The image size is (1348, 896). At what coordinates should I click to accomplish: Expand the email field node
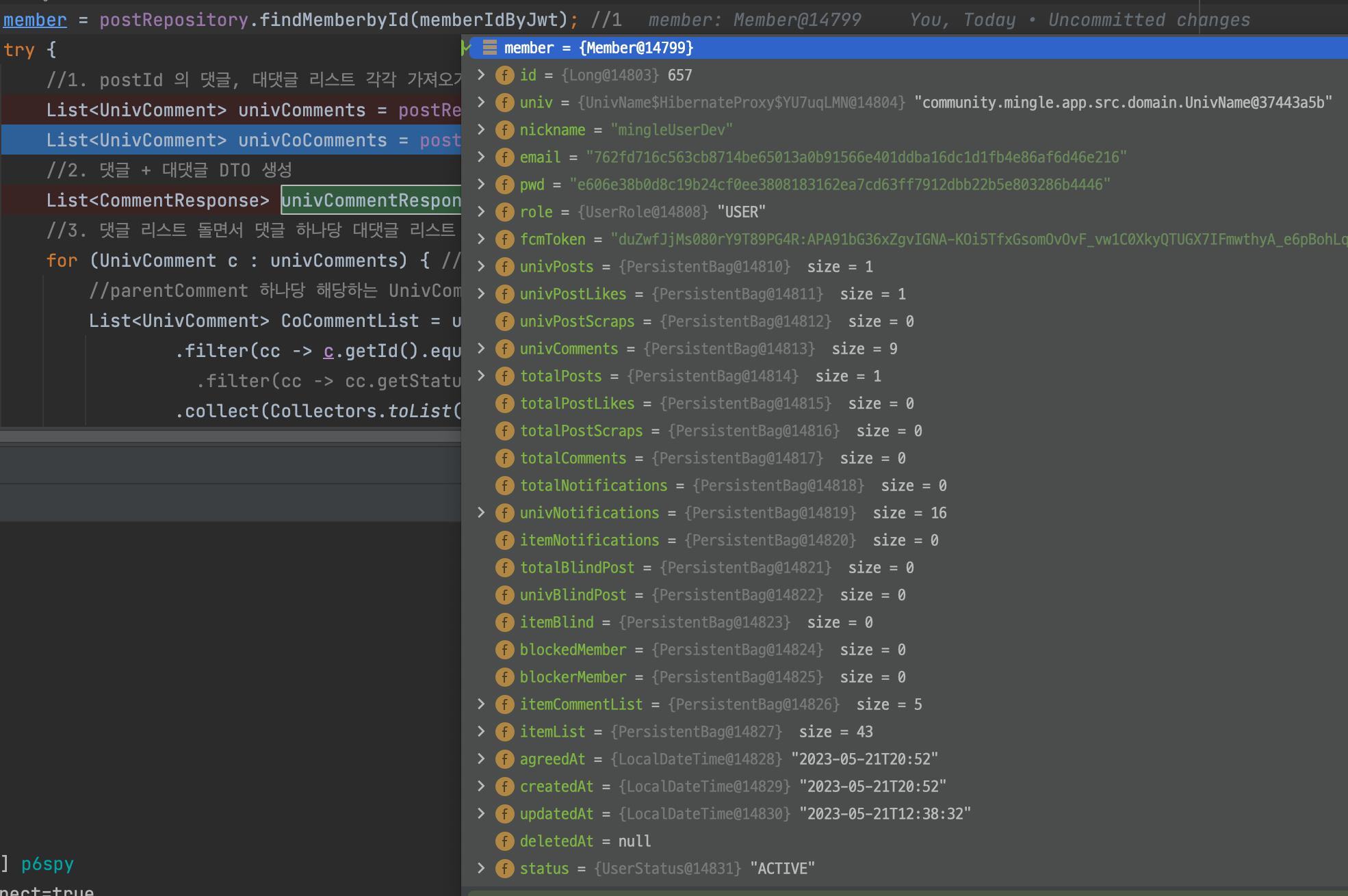pos(481,157)
